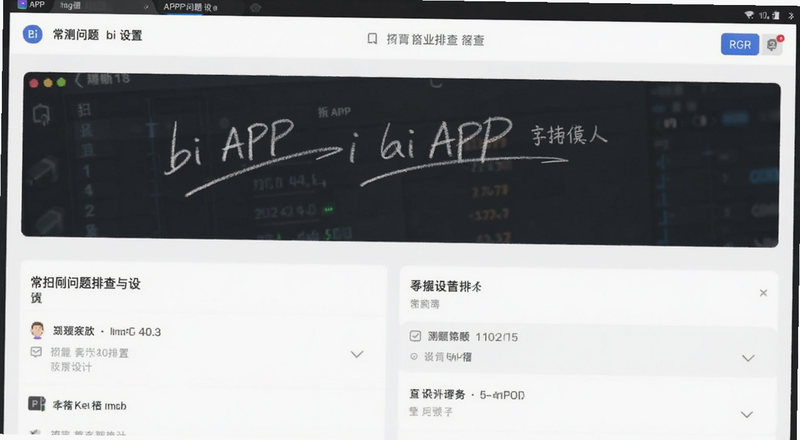Click the '5-dnPOD' row text
The height and width of the screenshot is (440, 800).
click(x=502, y=395)
